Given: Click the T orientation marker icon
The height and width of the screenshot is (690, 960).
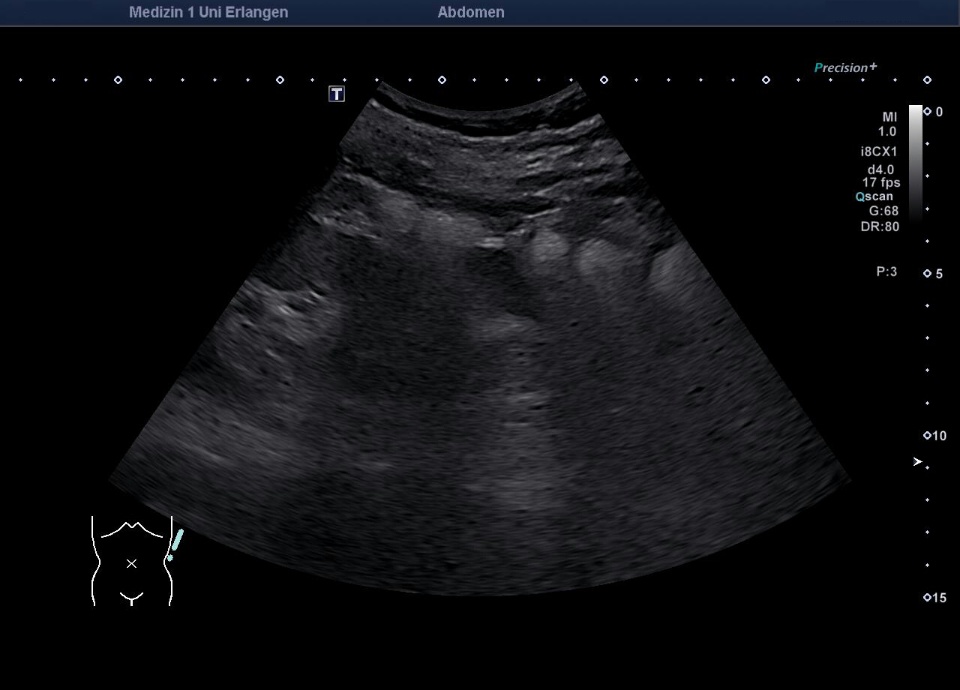Looking at the screenshot, I should point(337,92).
